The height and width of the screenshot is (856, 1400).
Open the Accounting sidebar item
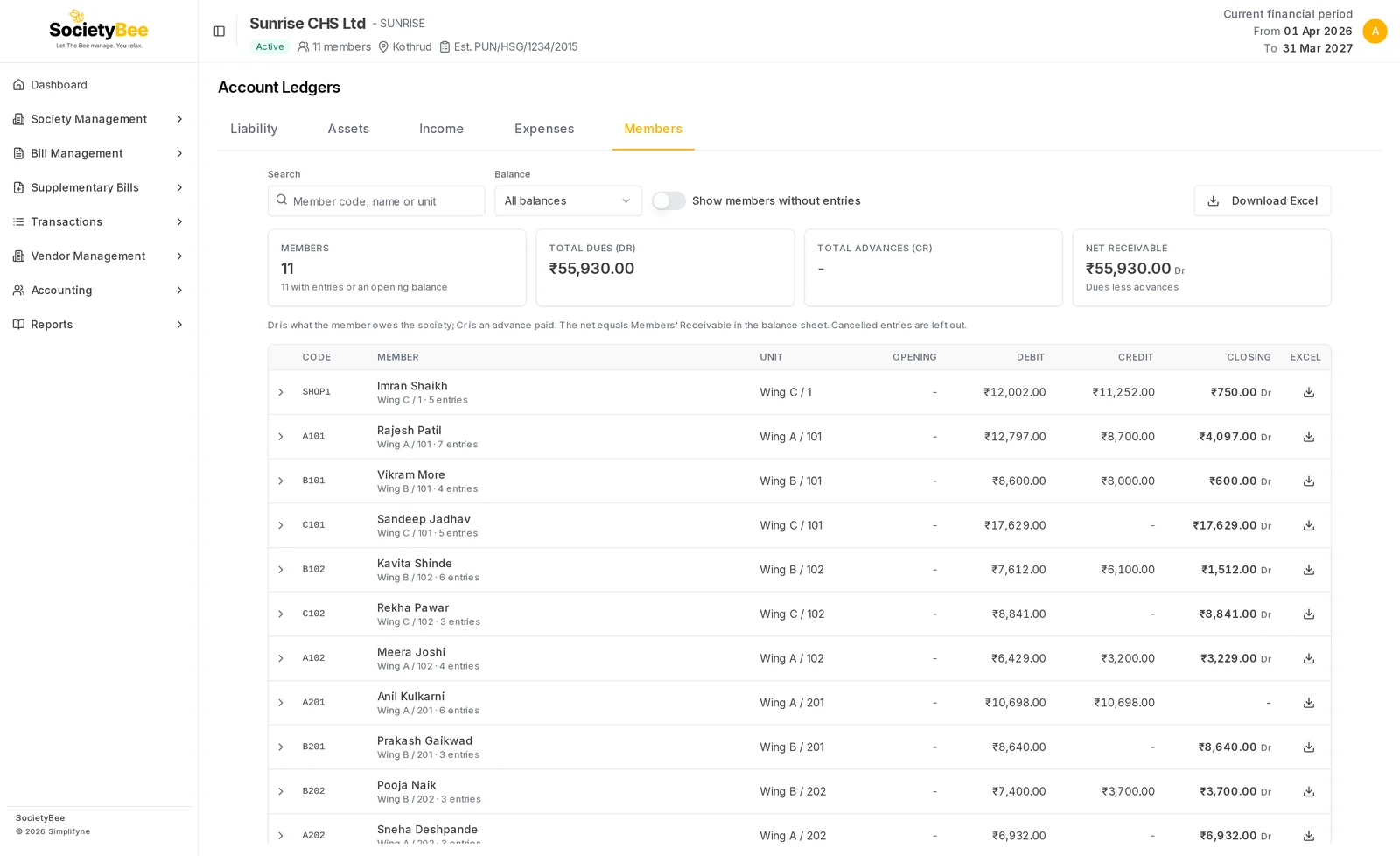99,290
